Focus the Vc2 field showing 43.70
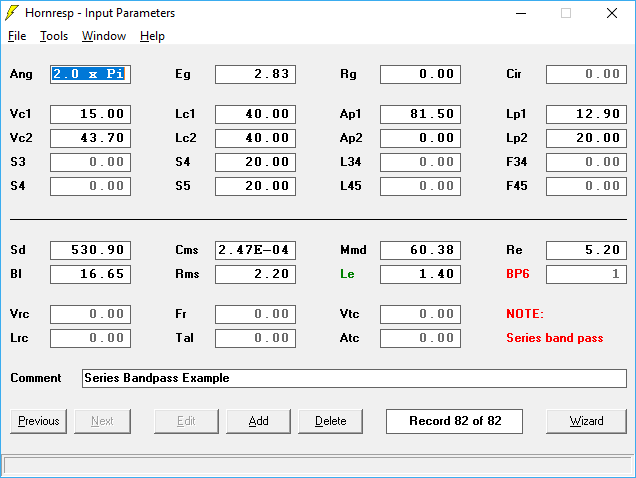Screen dimensions: 636x478 (x=90, y=138)
